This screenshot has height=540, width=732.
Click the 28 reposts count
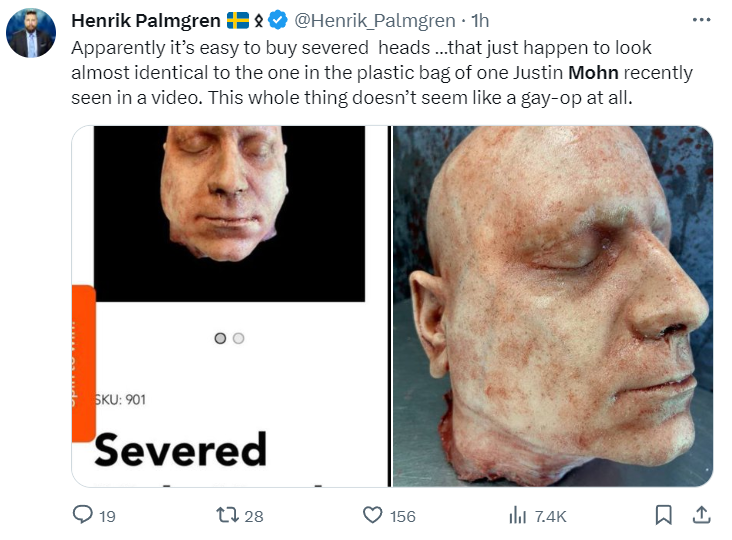tap(254, 516)
